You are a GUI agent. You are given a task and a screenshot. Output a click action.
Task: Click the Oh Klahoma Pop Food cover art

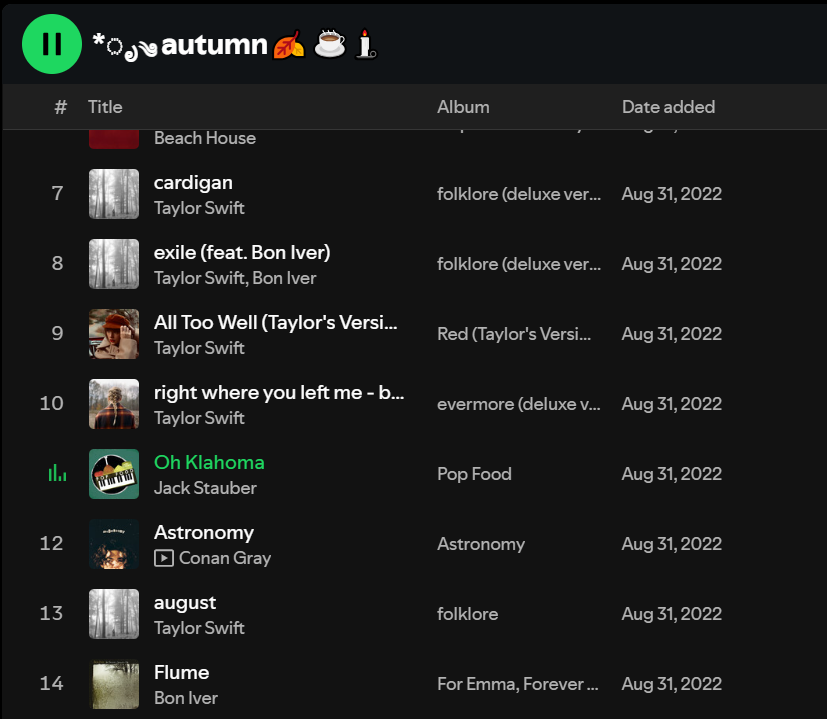click(114, 474)
